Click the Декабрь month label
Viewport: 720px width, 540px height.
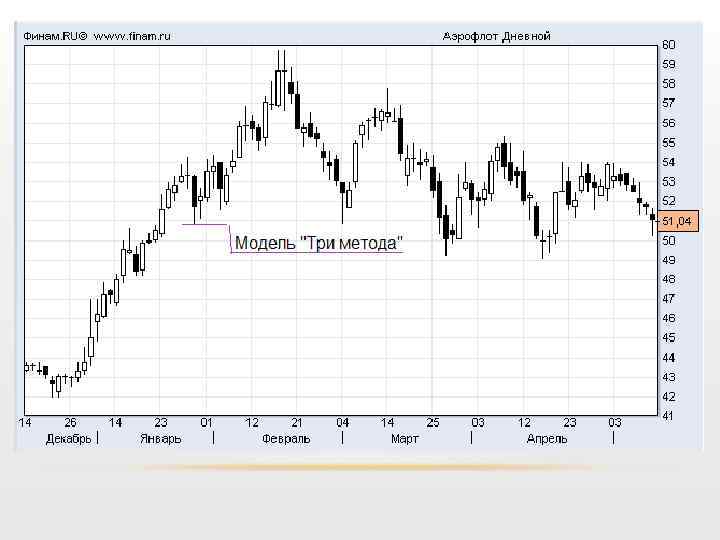(x=68, y=439)
